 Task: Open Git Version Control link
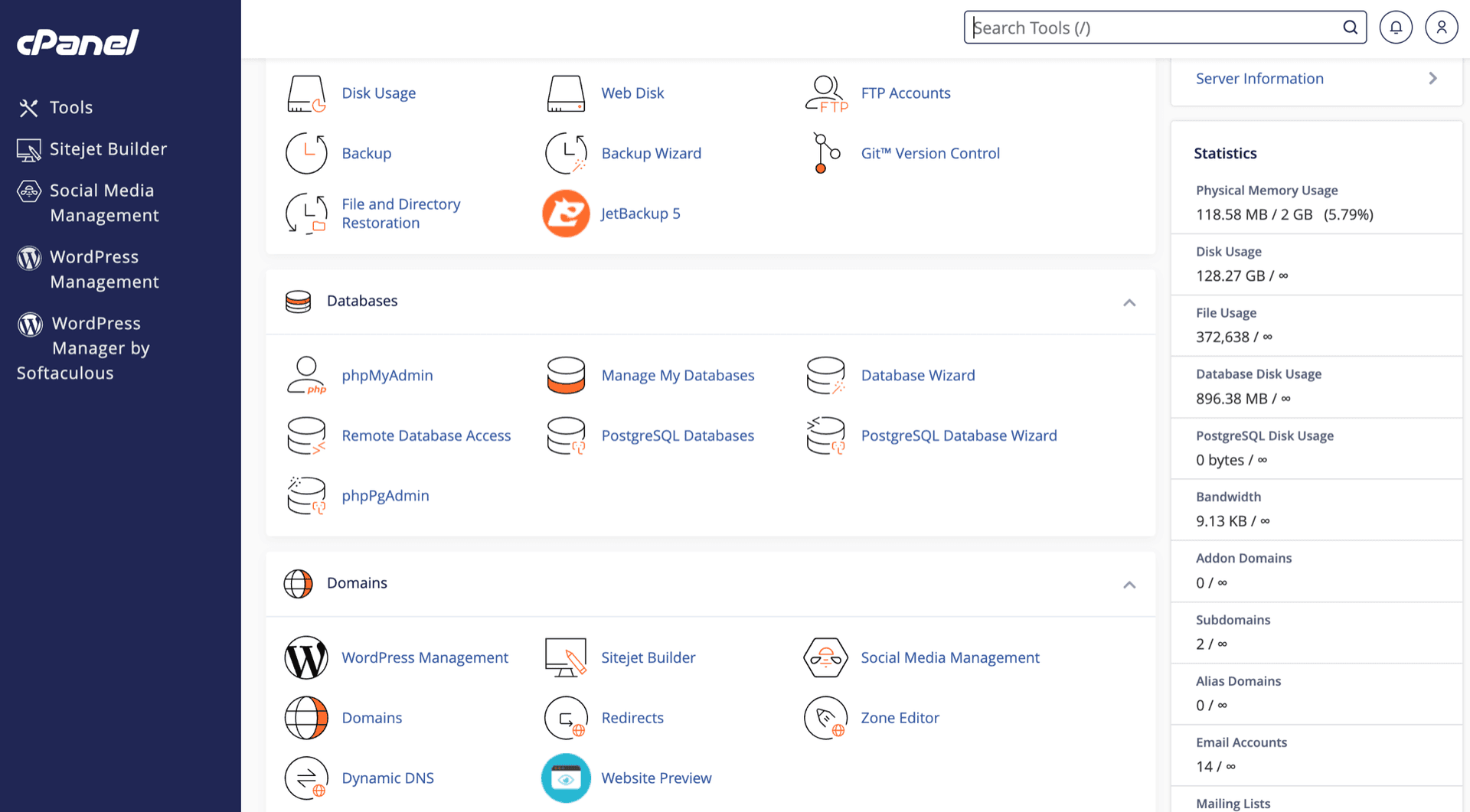click(x=930, y=153)
